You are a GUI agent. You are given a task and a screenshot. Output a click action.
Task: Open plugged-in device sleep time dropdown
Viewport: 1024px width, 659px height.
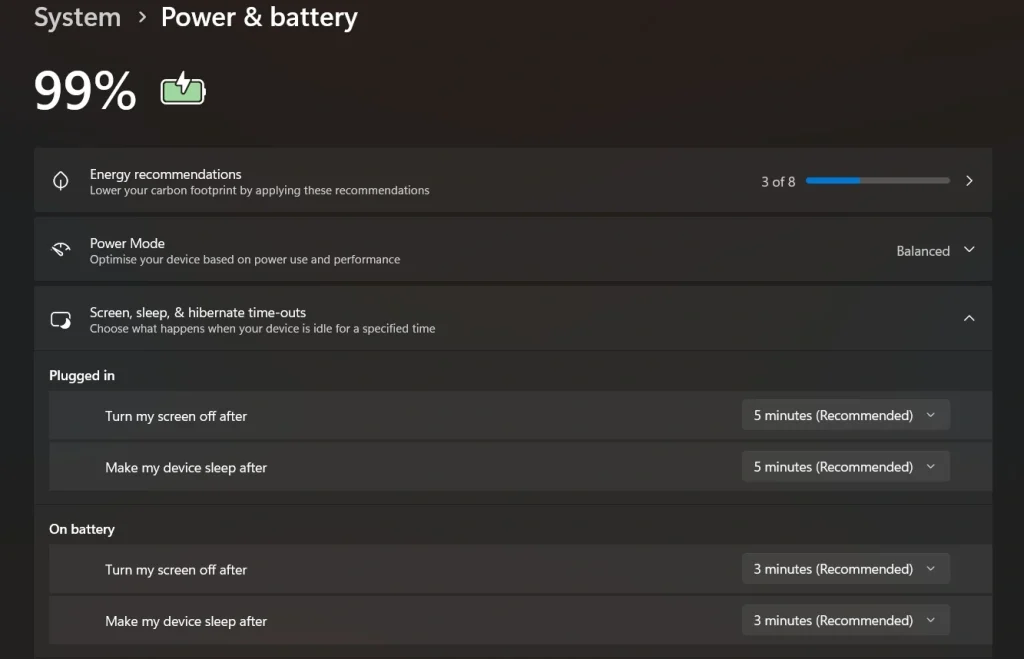pos(845,466)
